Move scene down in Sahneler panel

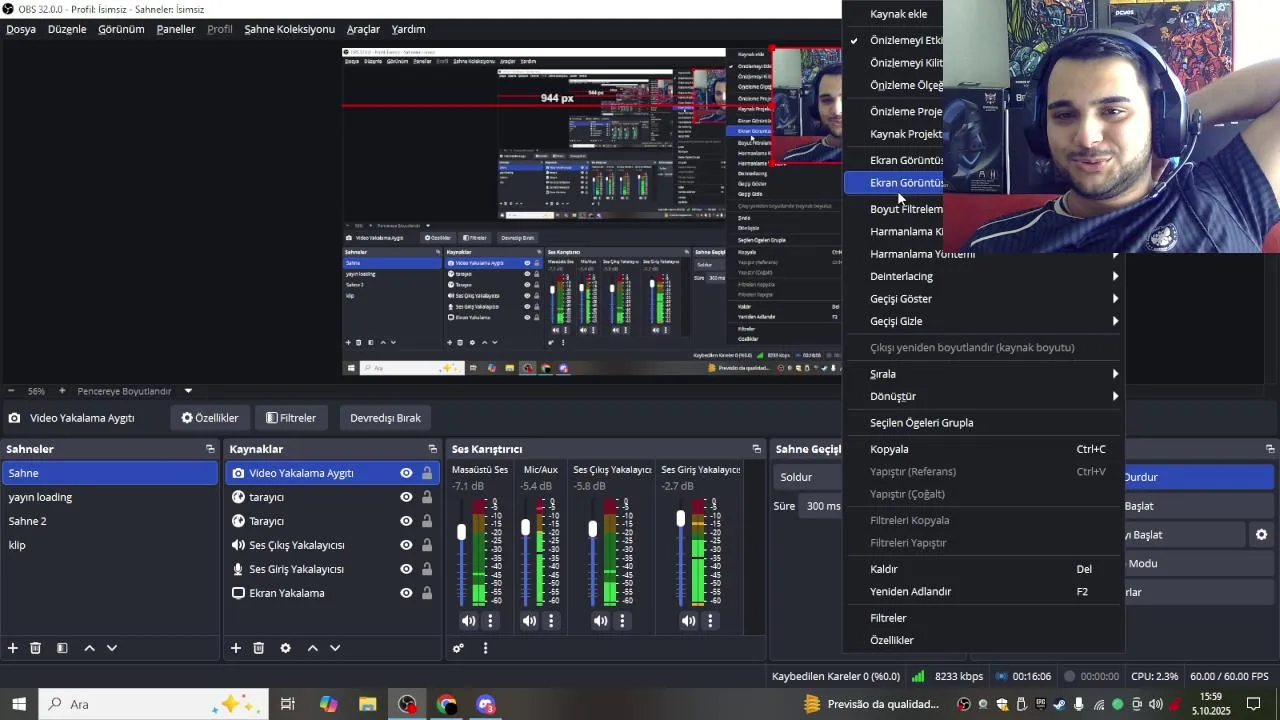(112, 648)
